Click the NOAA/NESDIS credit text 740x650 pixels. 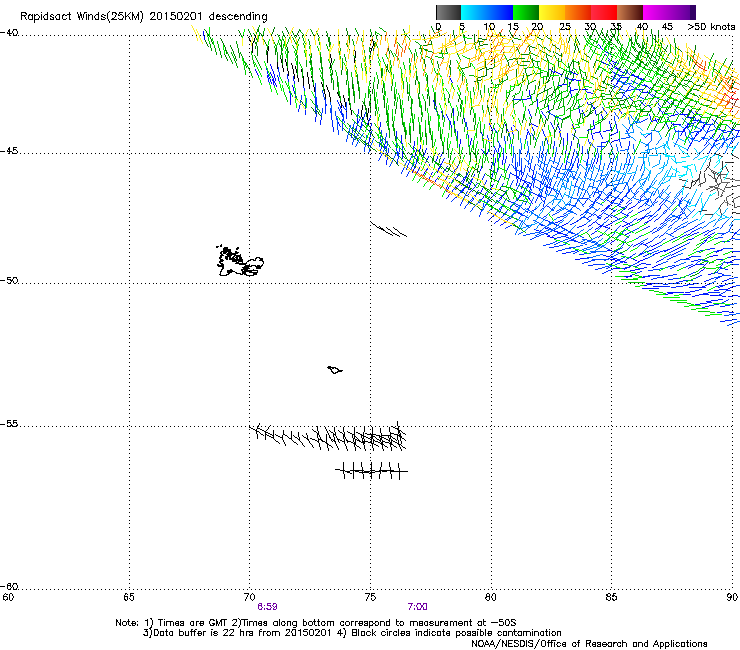(x=589, y=644)
